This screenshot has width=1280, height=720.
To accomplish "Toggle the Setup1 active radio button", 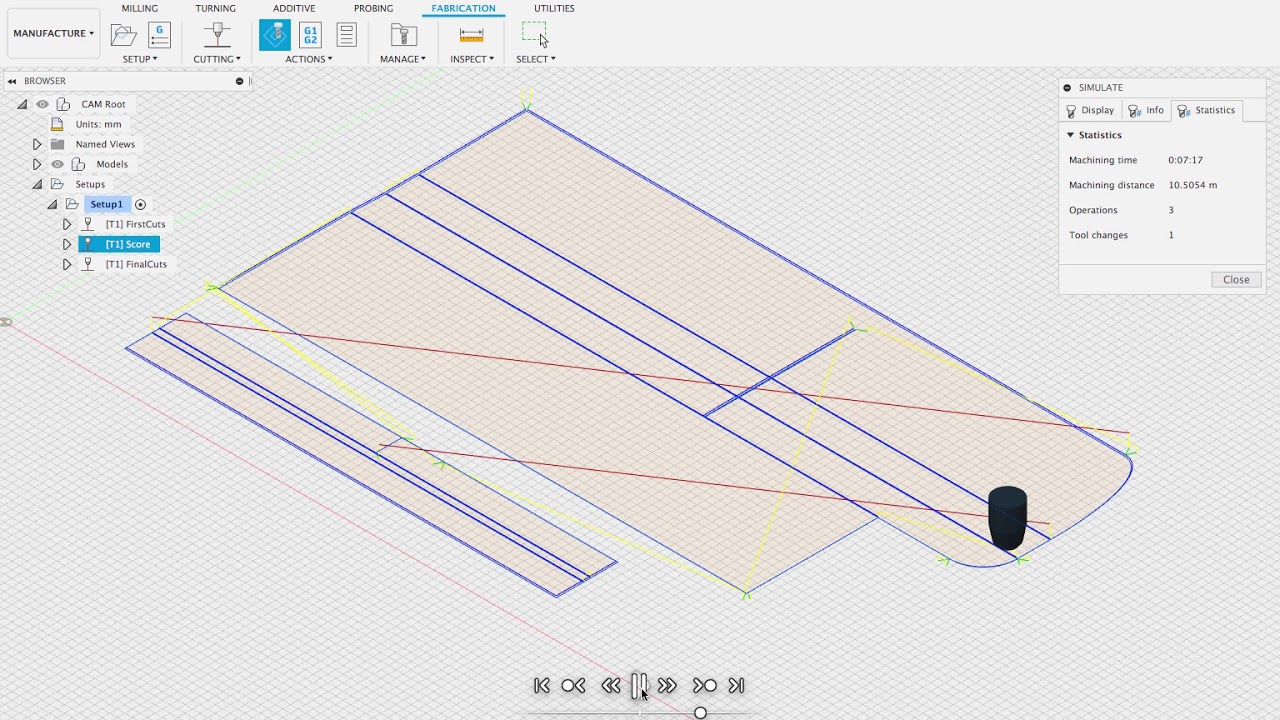I will coord(140,204).
